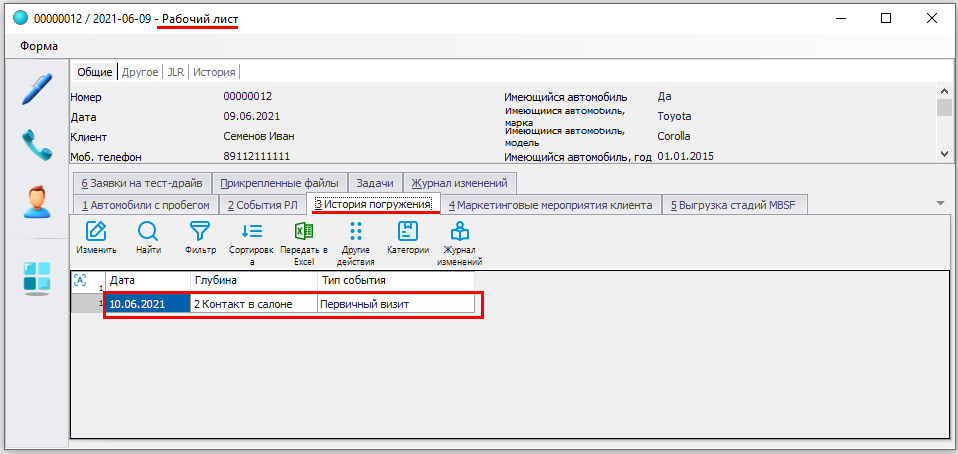Select the 10.06.2021 date cell
The width and height of the screenshot is (958, 454).
coord(147,304)
